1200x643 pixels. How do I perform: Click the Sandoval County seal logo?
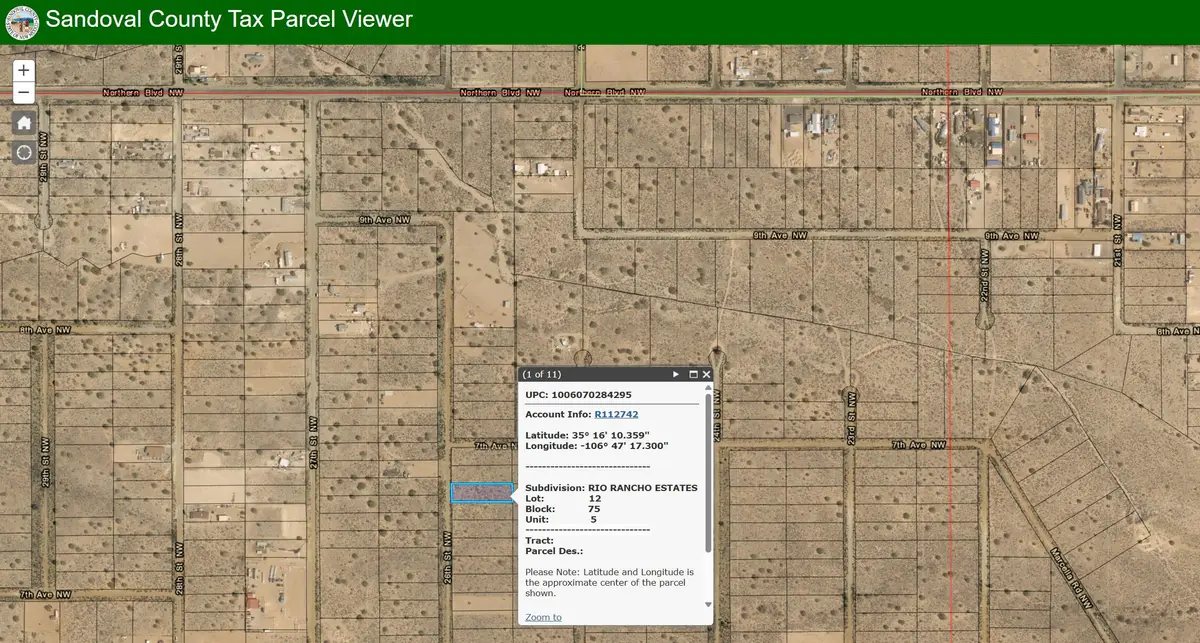[21, 19]
